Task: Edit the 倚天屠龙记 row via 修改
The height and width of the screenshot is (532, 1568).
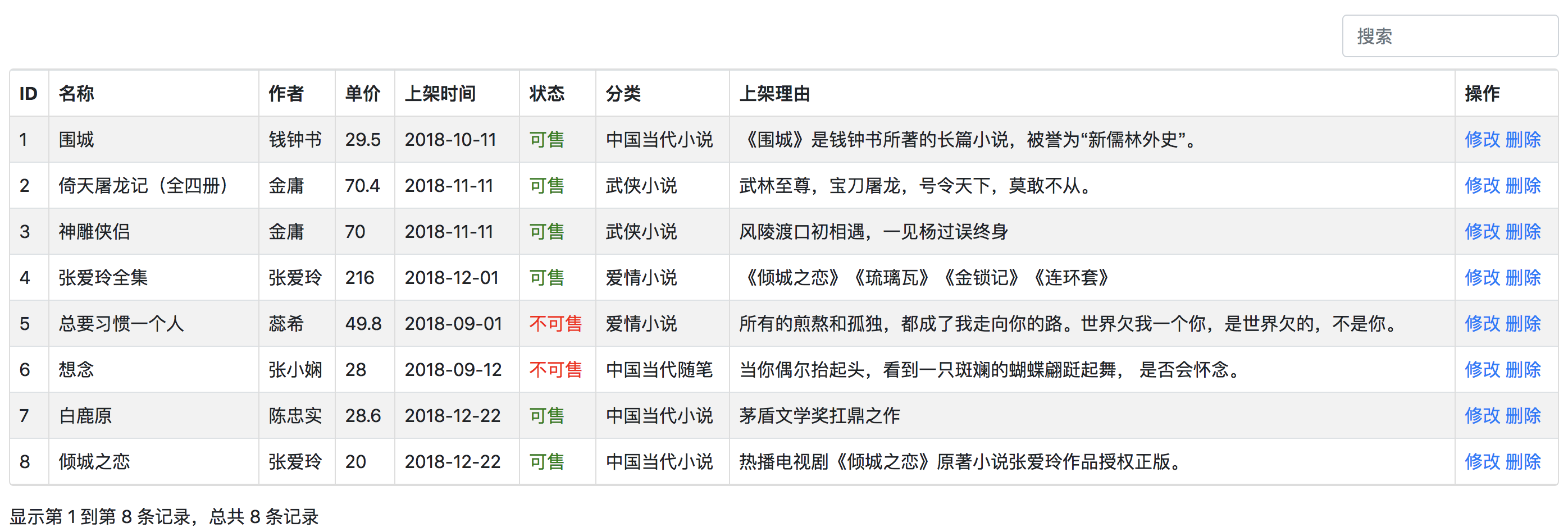Action: pyautogui.click(x=1482, y=185)
